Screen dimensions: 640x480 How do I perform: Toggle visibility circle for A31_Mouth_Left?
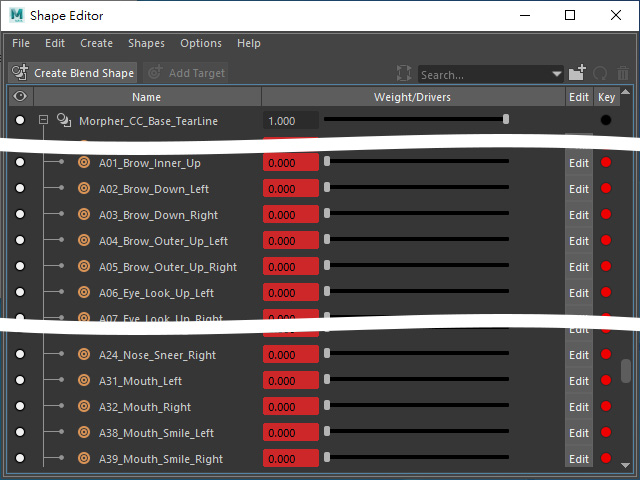point(20,380)
